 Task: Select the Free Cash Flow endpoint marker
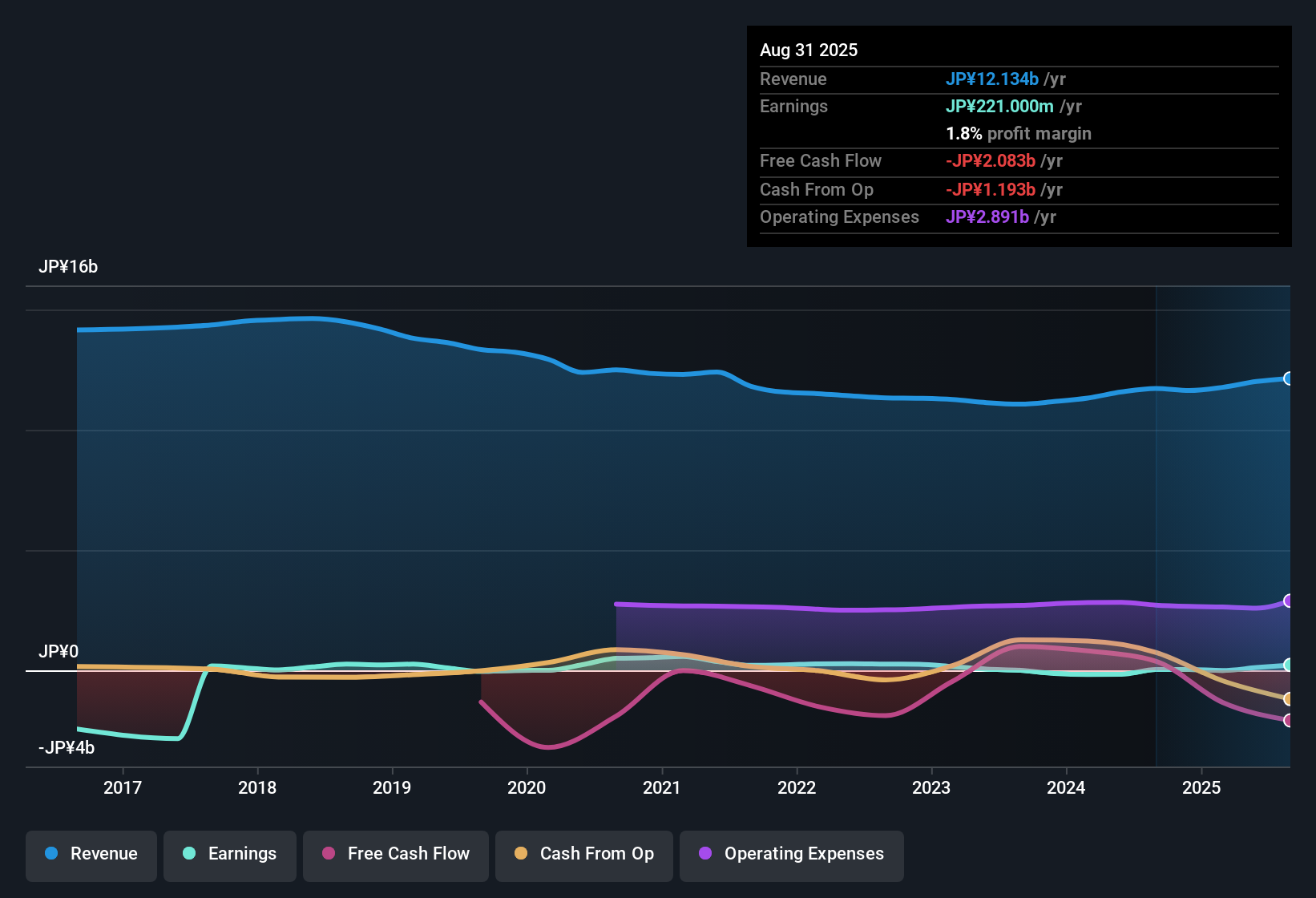click(x=1289, y=722)
